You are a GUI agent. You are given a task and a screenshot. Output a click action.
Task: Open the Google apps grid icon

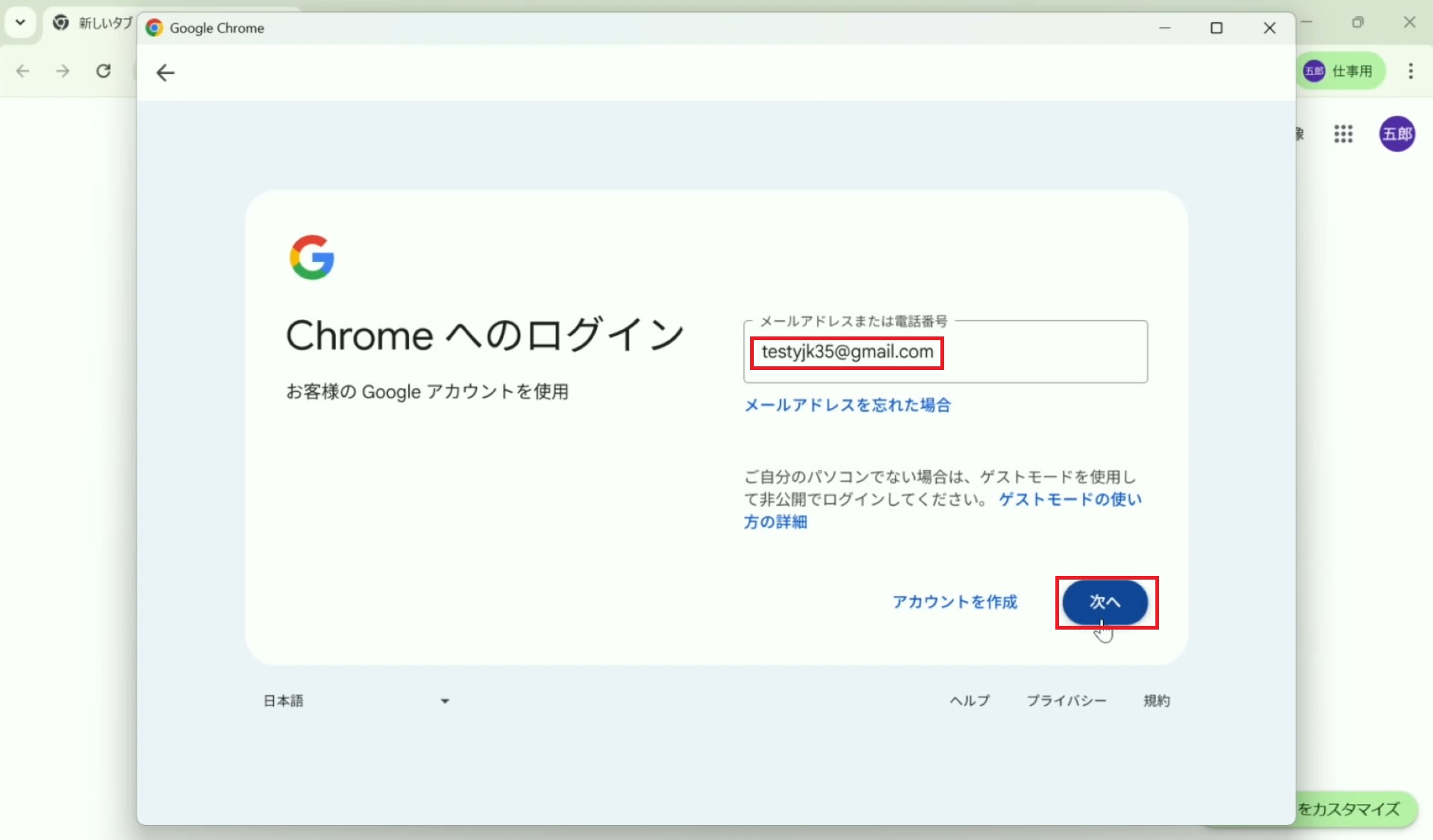1343,134
